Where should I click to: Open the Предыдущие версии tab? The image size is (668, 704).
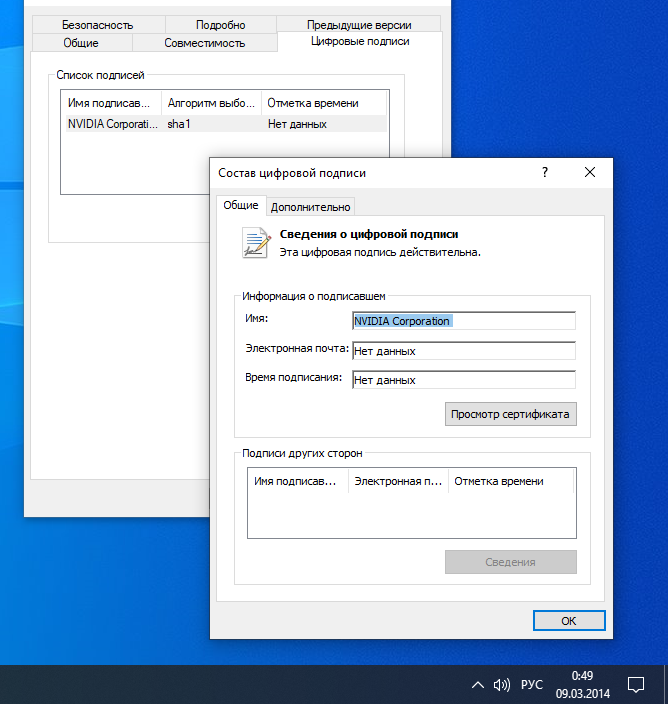point(359,25)
